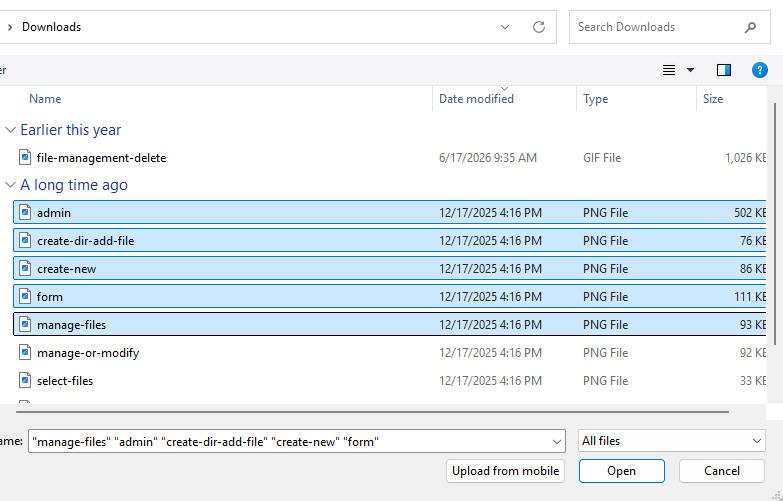This screenshot has width=783, height=501.
Task: Sort by the Name column header
Action: (45, 99)
